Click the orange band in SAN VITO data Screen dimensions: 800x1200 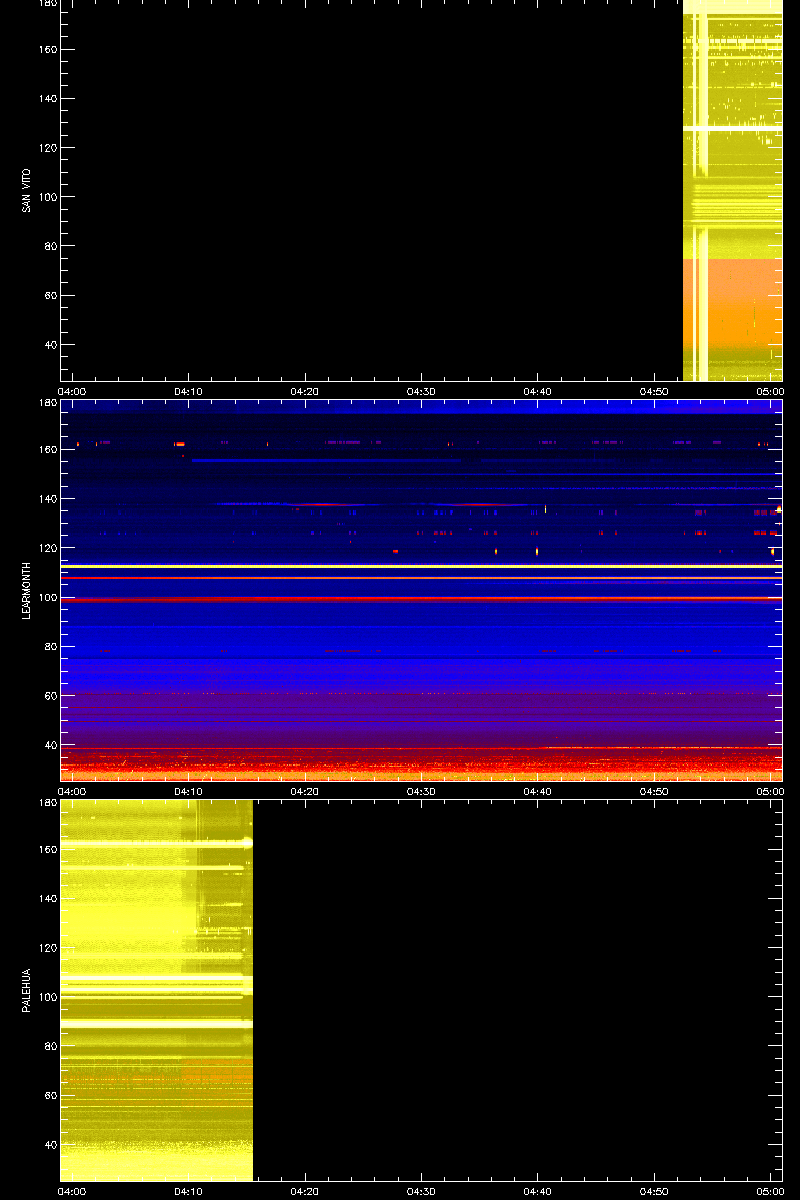pos(732,304)
